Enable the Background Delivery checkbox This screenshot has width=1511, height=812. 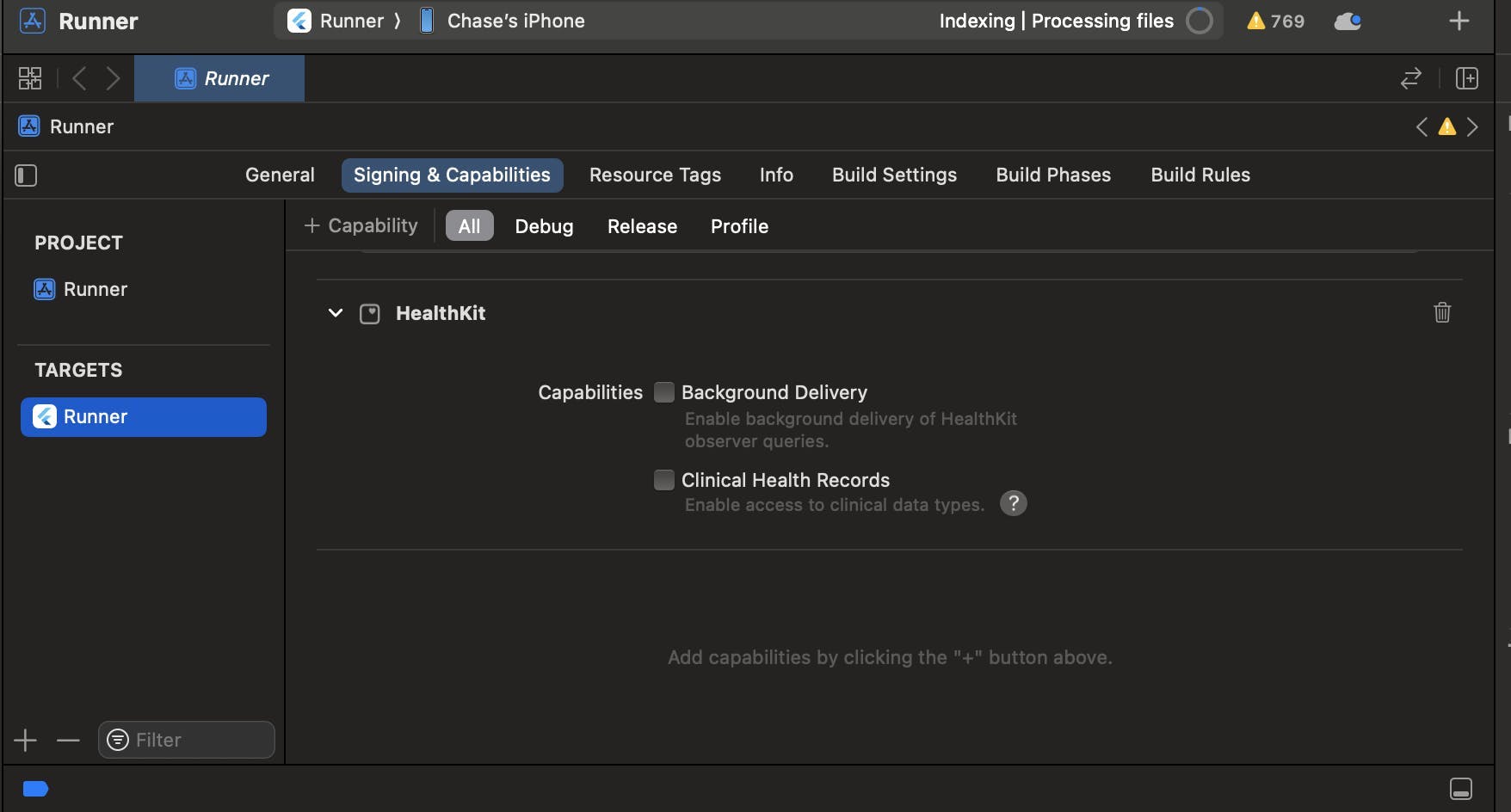(x=664, y=392)
